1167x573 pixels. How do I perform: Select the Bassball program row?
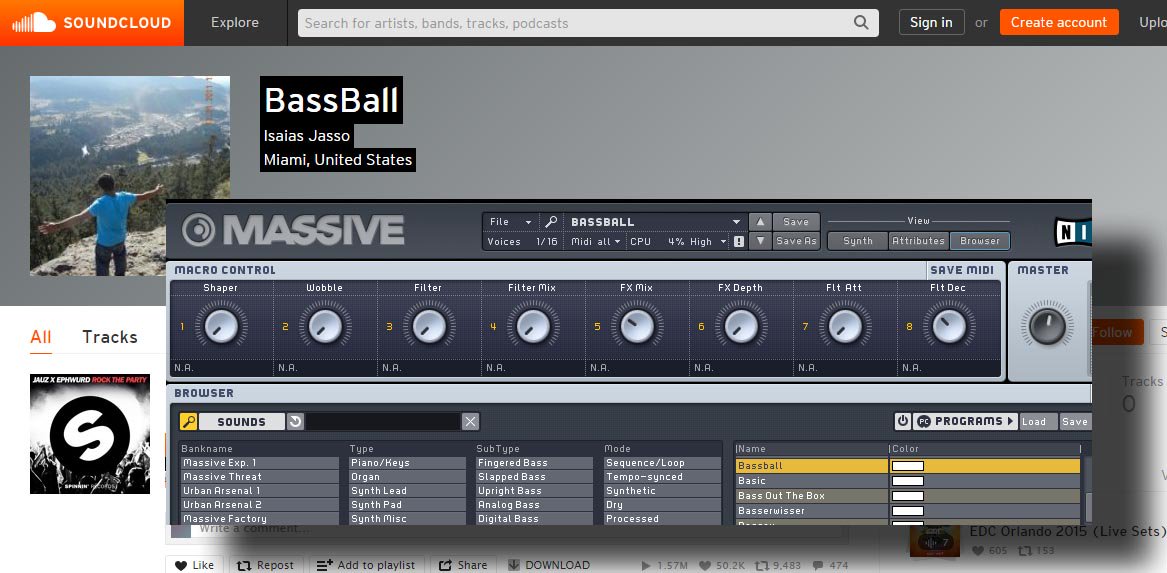click(x=908, y=466)
